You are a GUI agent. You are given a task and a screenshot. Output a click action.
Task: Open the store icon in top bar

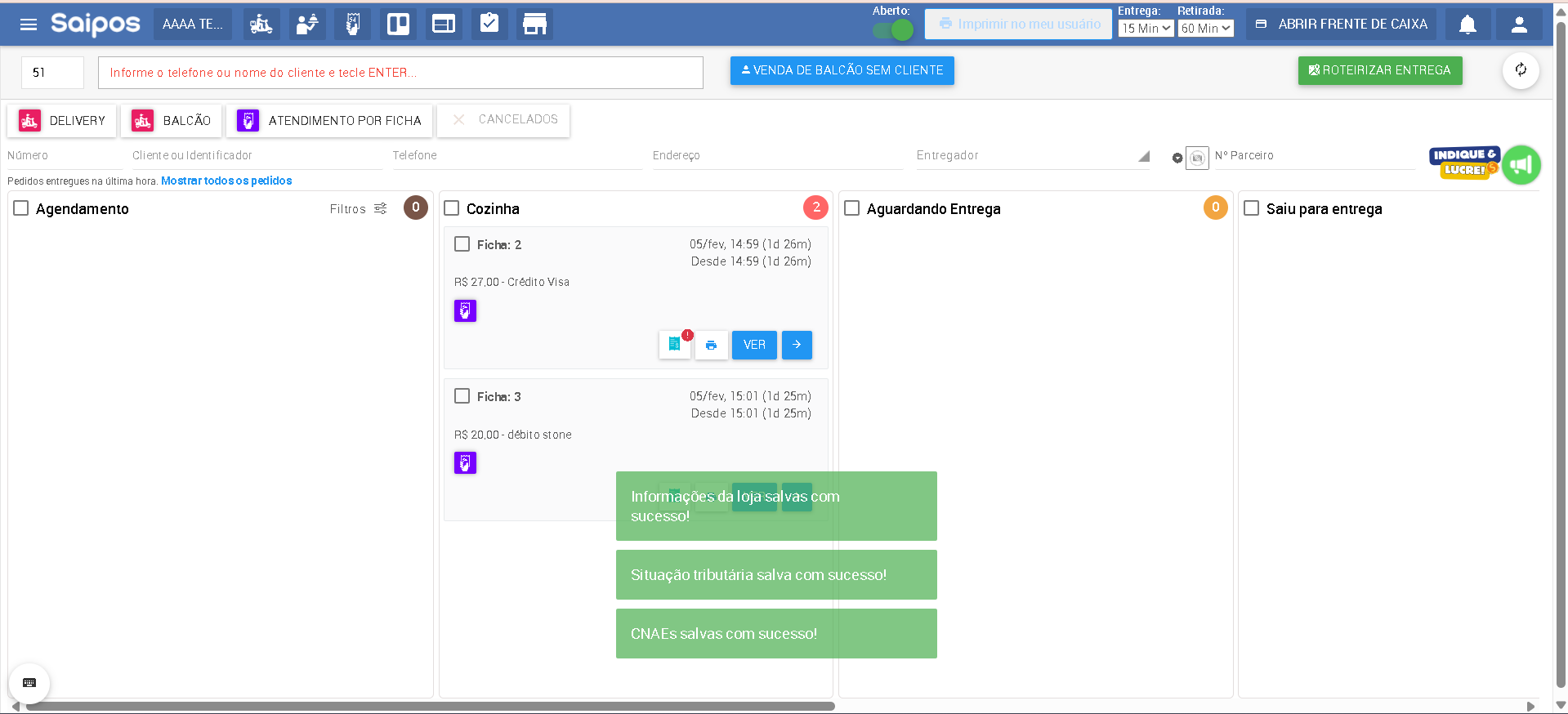click(x=534, y=25)
